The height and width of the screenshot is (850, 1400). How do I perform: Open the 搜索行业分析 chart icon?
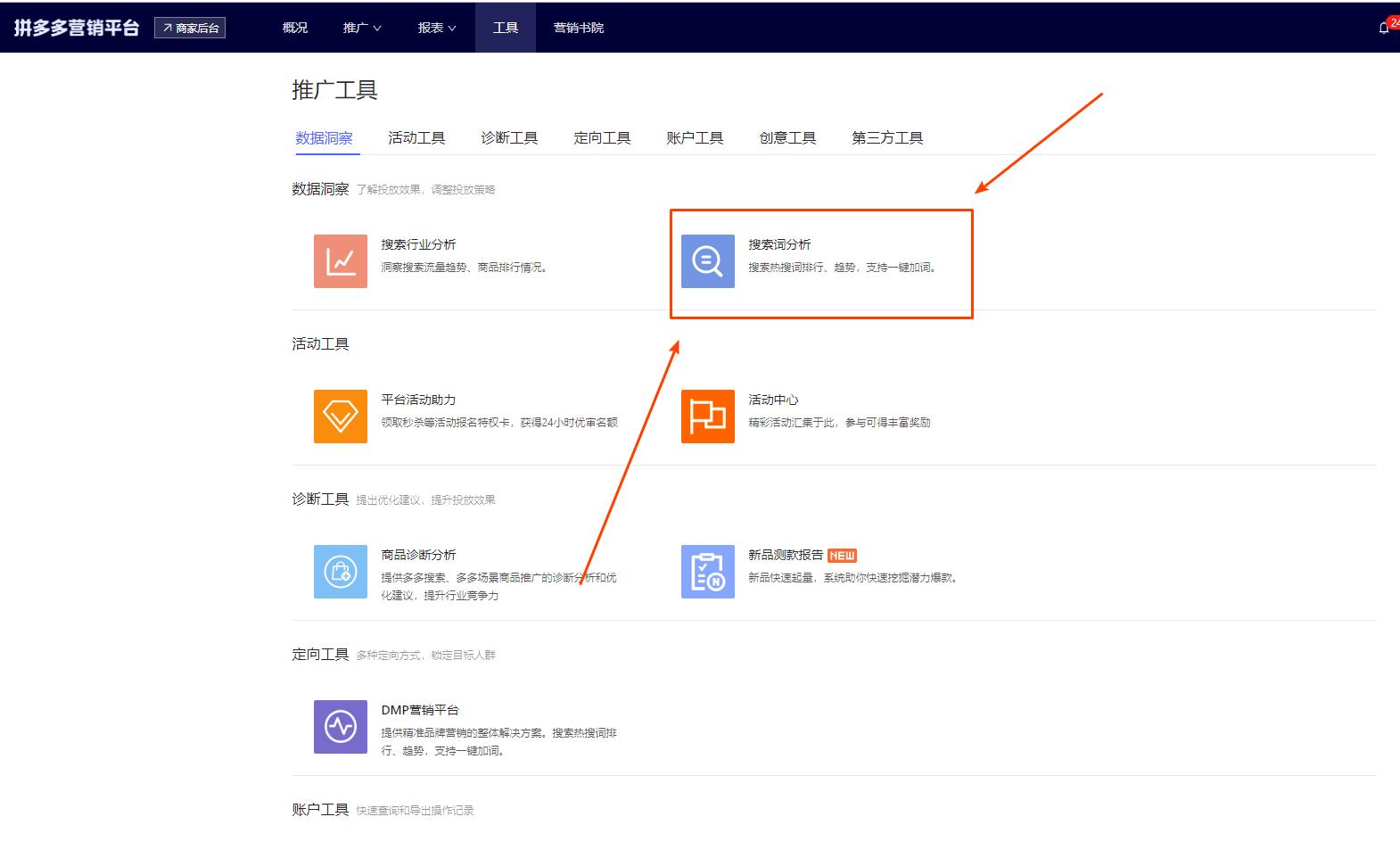pos(340,260)
